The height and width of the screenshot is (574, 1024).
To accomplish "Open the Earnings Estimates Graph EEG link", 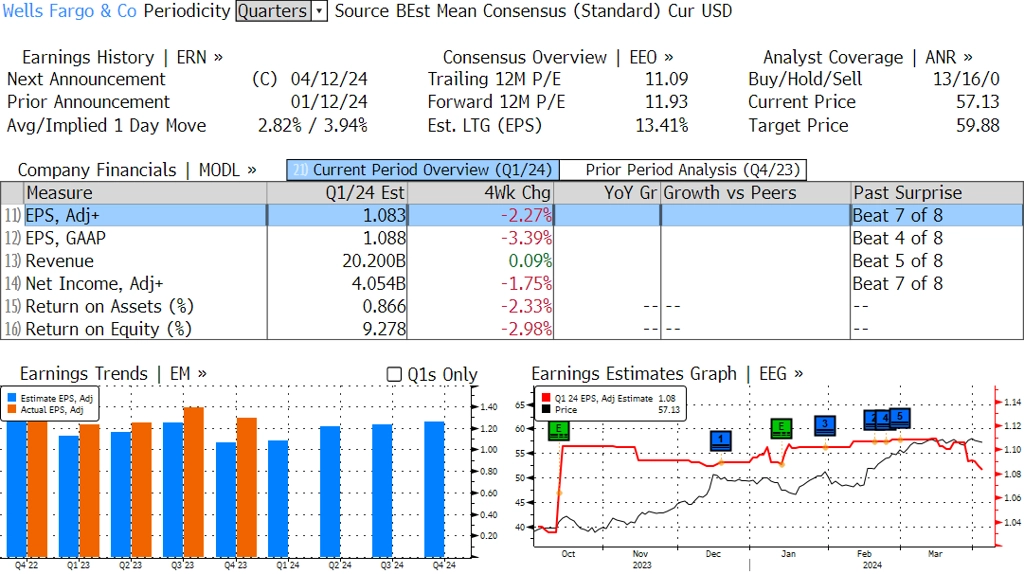I will [667, 374].
